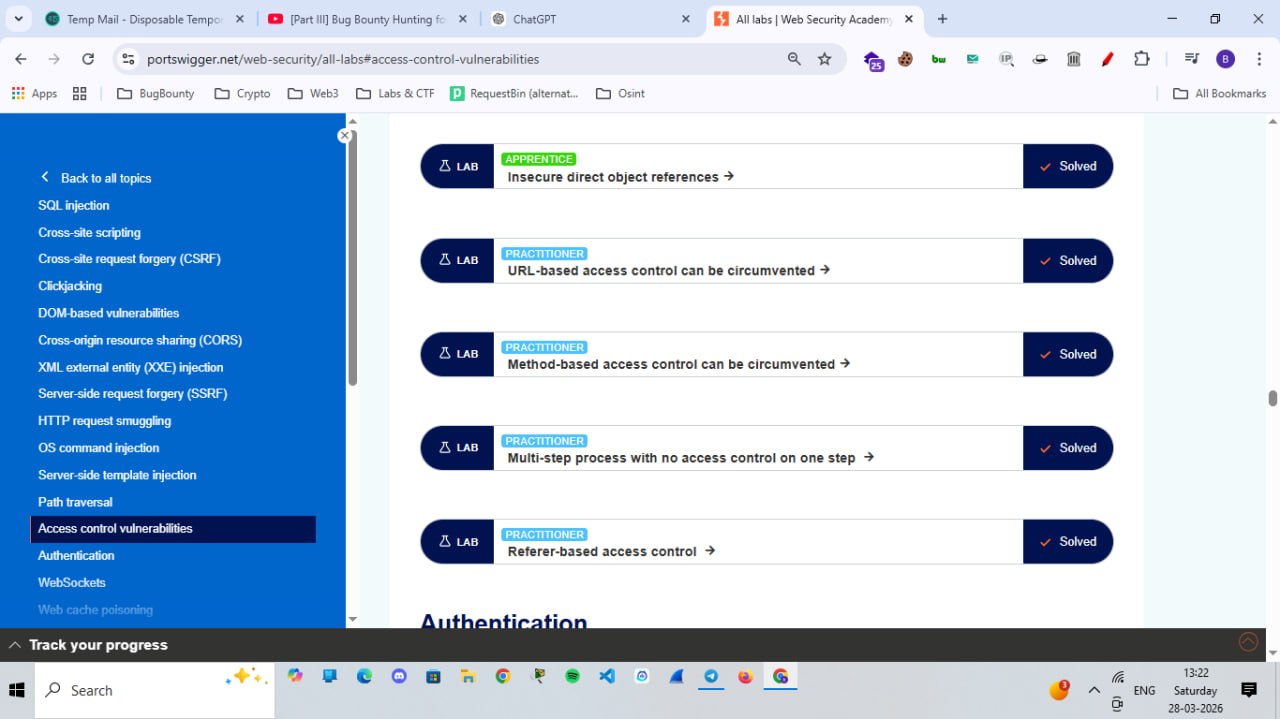Screen dimensions: 1280x719
Task: Open the new tab with plus button
Action: click(942, 19)
